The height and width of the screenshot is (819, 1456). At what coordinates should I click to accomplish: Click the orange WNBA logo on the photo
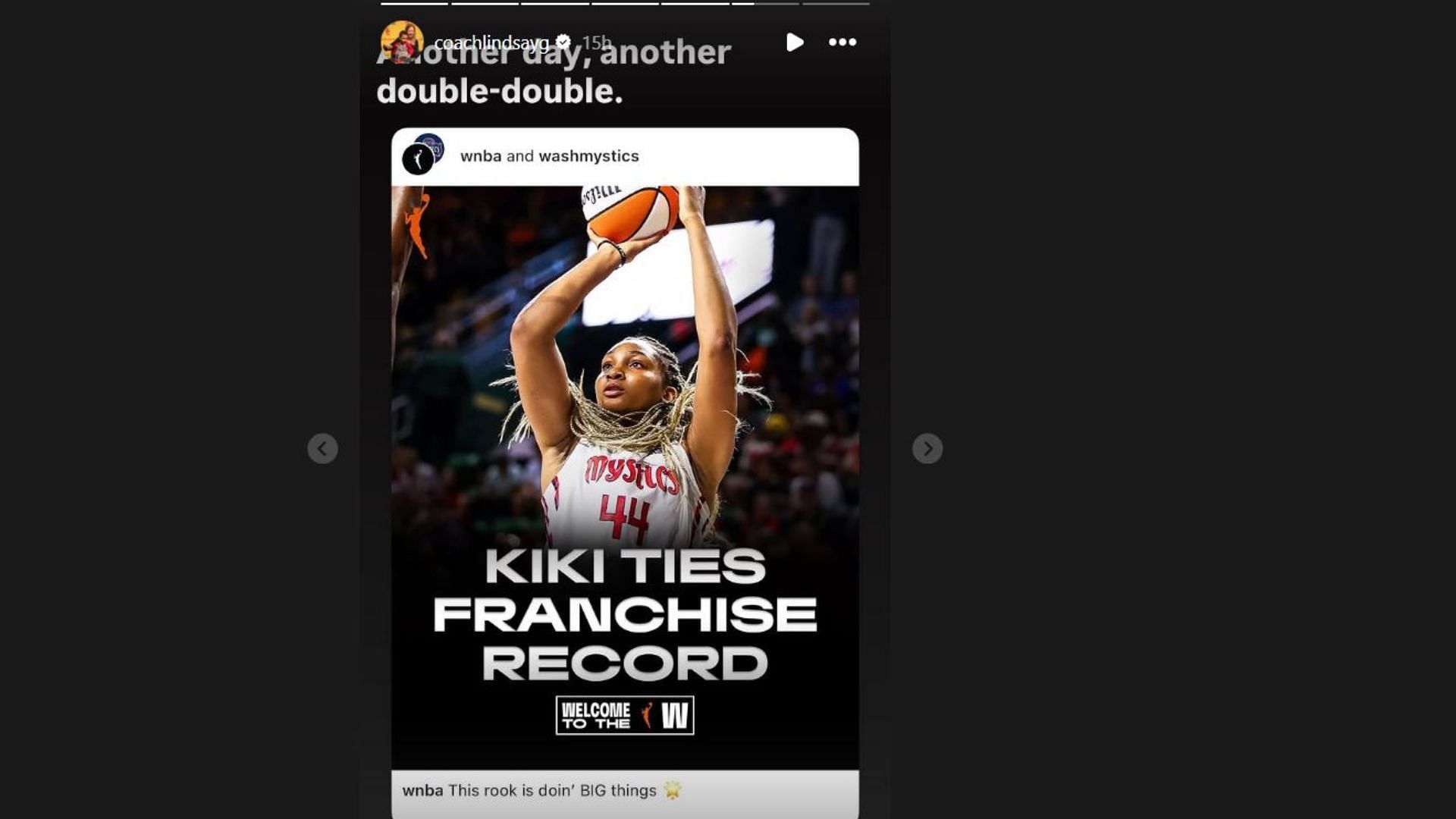tap(416, 225)
